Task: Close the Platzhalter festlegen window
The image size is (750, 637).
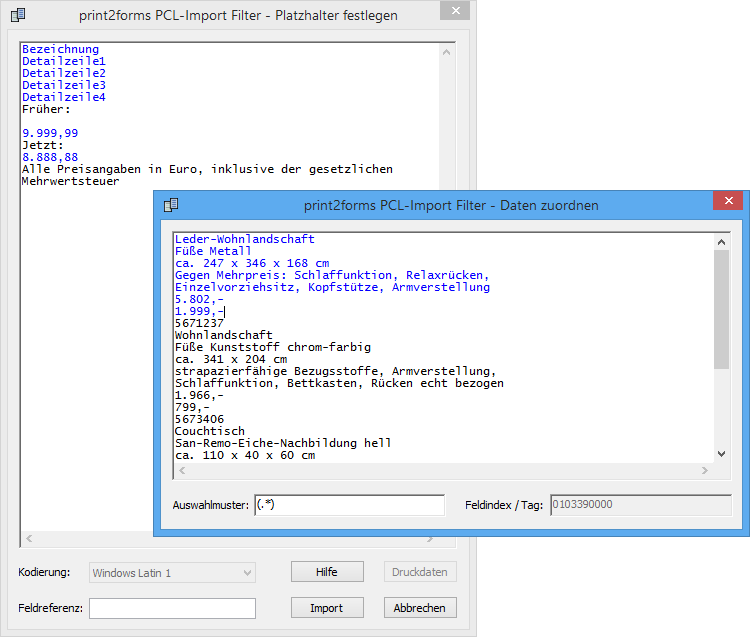Action: point(454,12)
